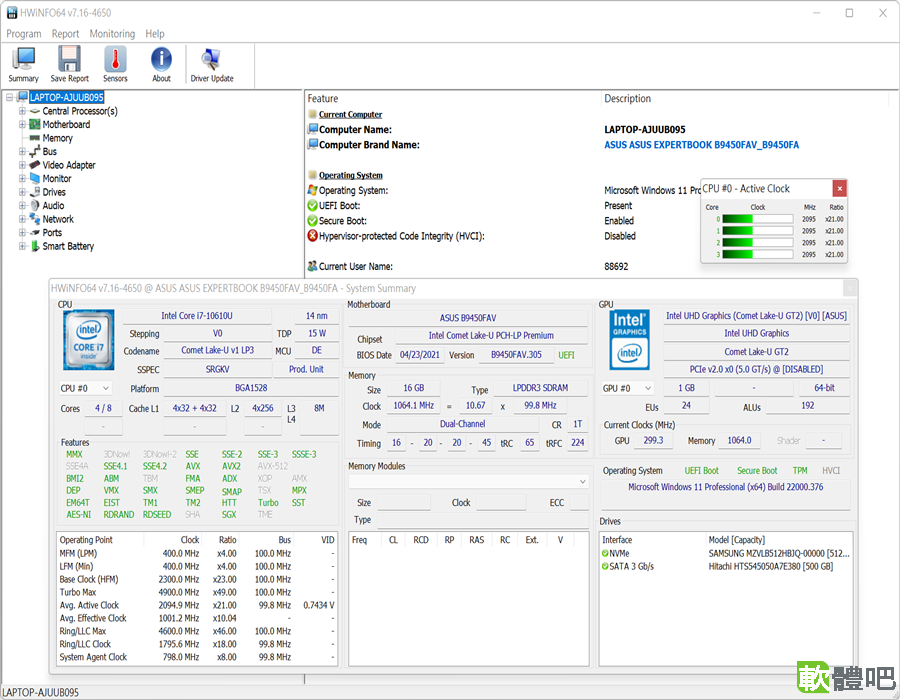Open the Program menu

point(24,34)
